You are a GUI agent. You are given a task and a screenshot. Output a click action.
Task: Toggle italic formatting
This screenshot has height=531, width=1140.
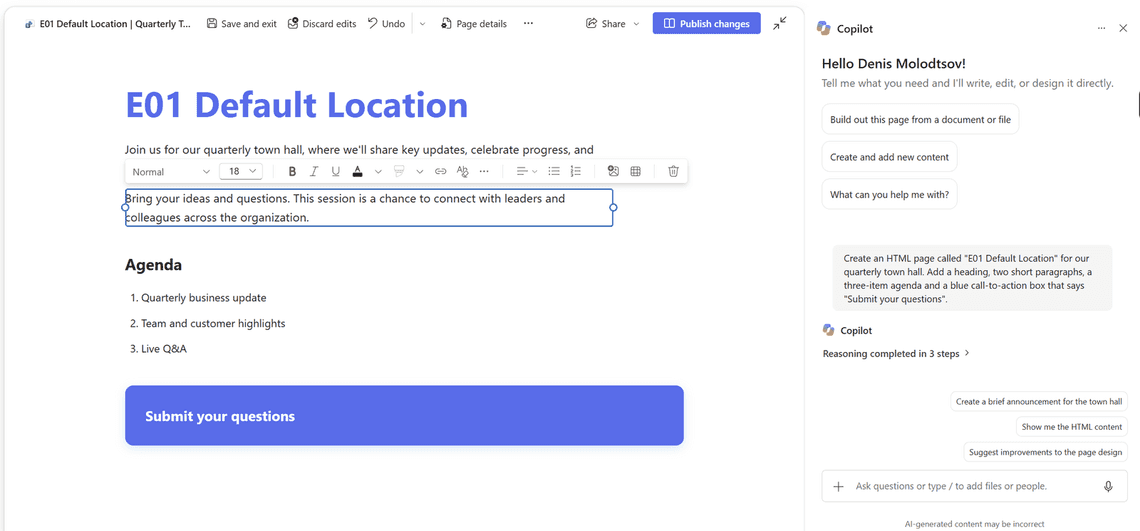coord(314,172)
